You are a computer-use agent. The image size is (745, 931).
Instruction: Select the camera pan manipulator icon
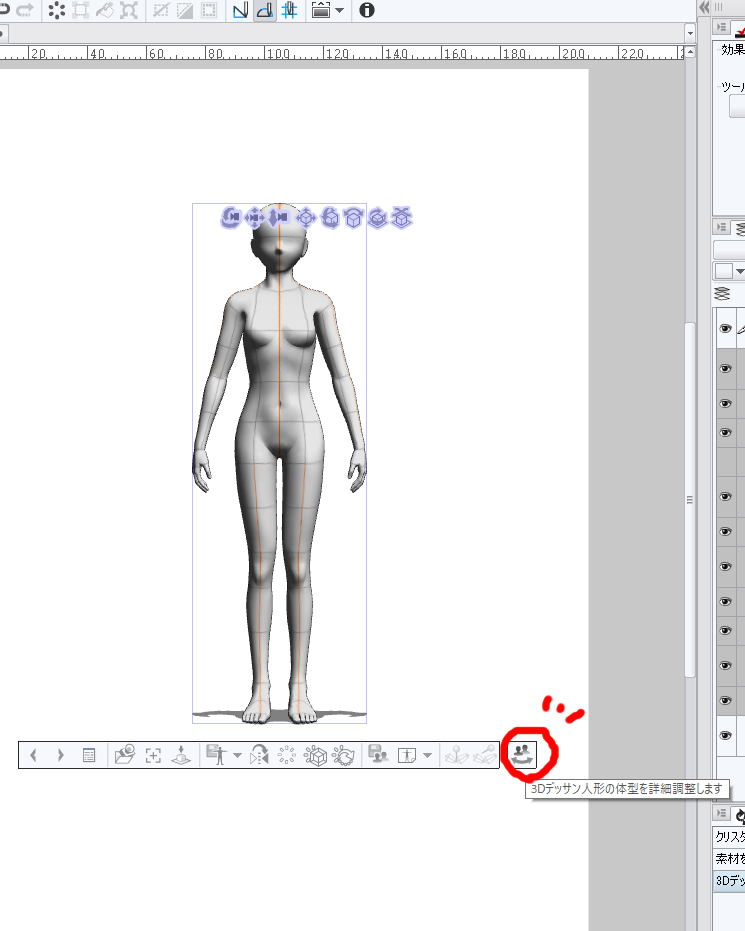coord(255,218)
